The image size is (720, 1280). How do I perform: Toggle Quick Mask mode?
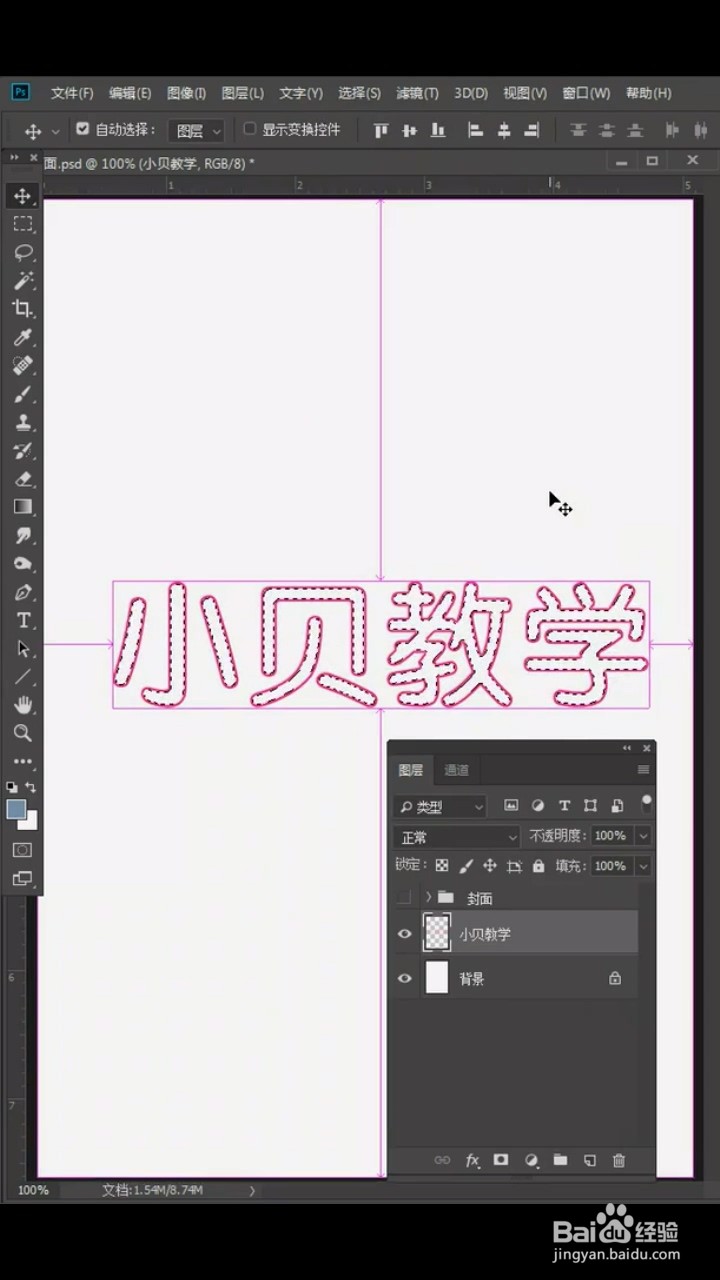(23, 850)
